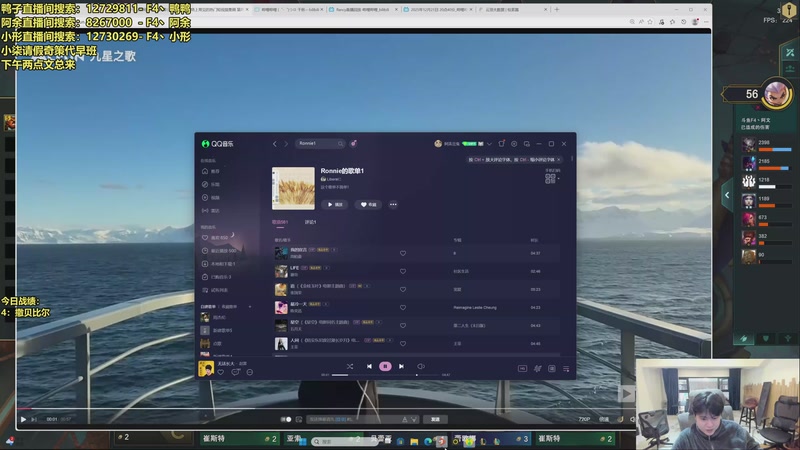Image resolution: width=800 pixels, height=450 pixels.
Task: Select the song LIFE in the list
Action: click(416, 271)
